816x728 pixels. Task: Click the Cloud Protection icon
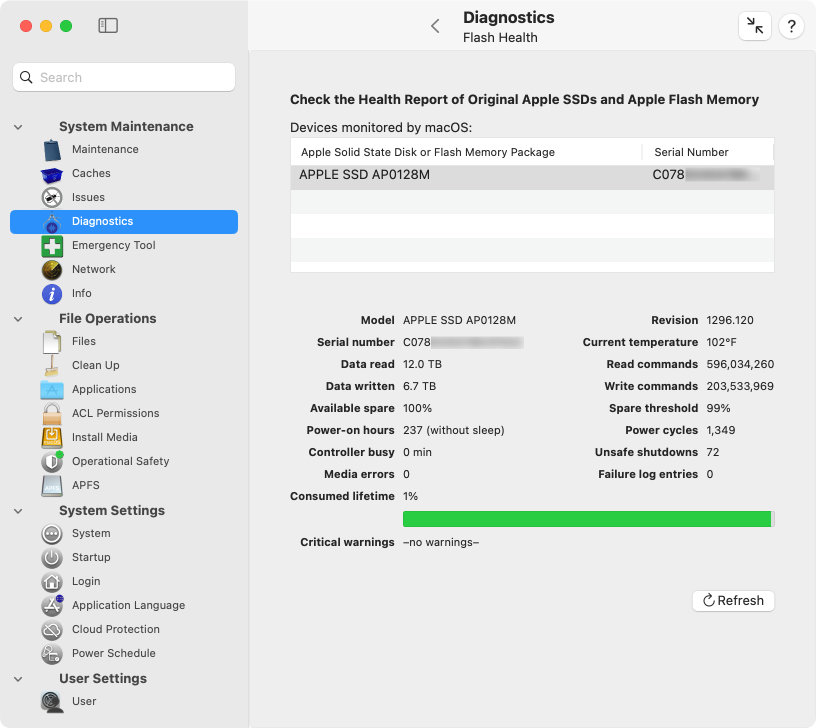pos(52,630)
